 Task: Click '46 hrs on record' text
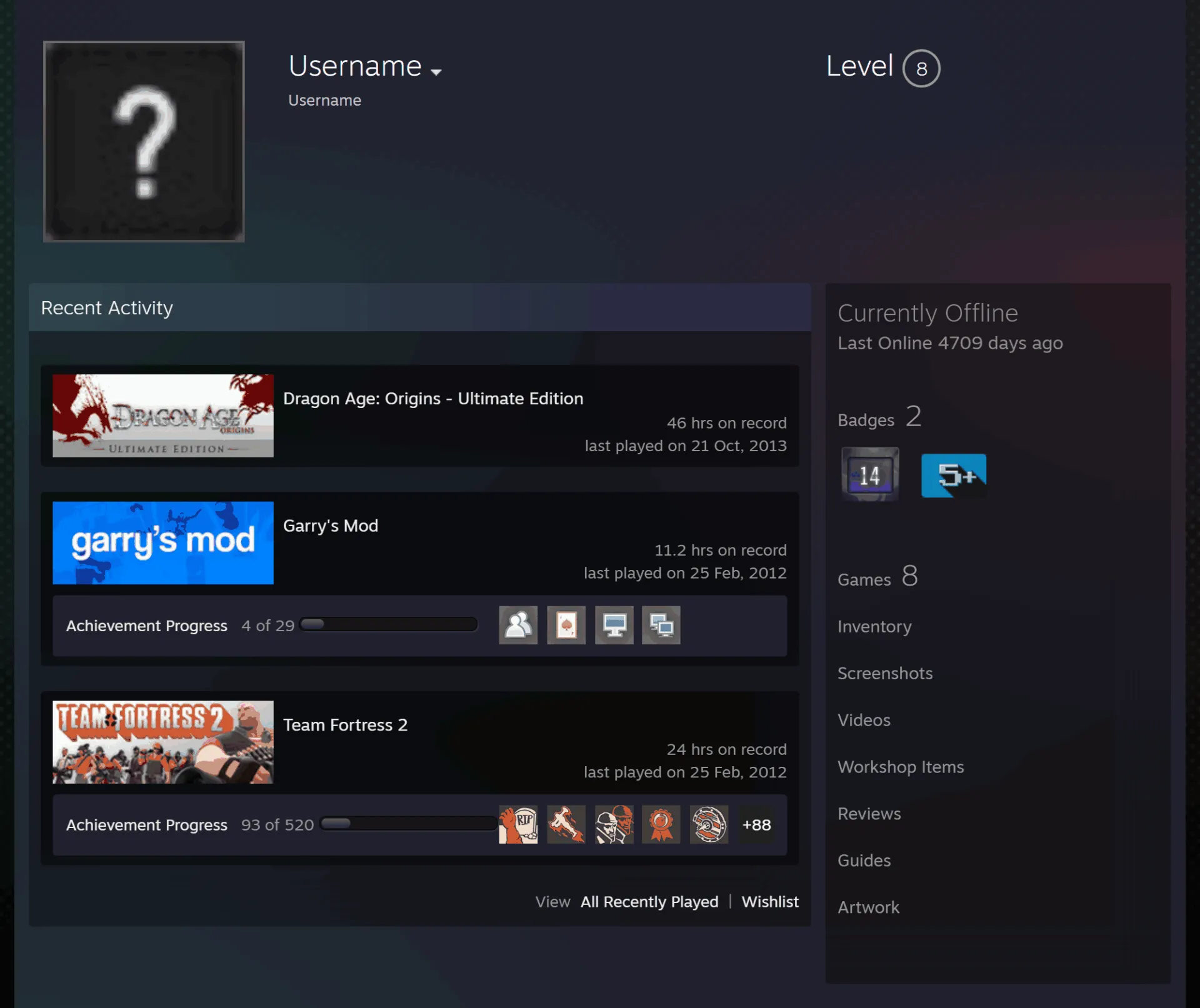[726, 423]
